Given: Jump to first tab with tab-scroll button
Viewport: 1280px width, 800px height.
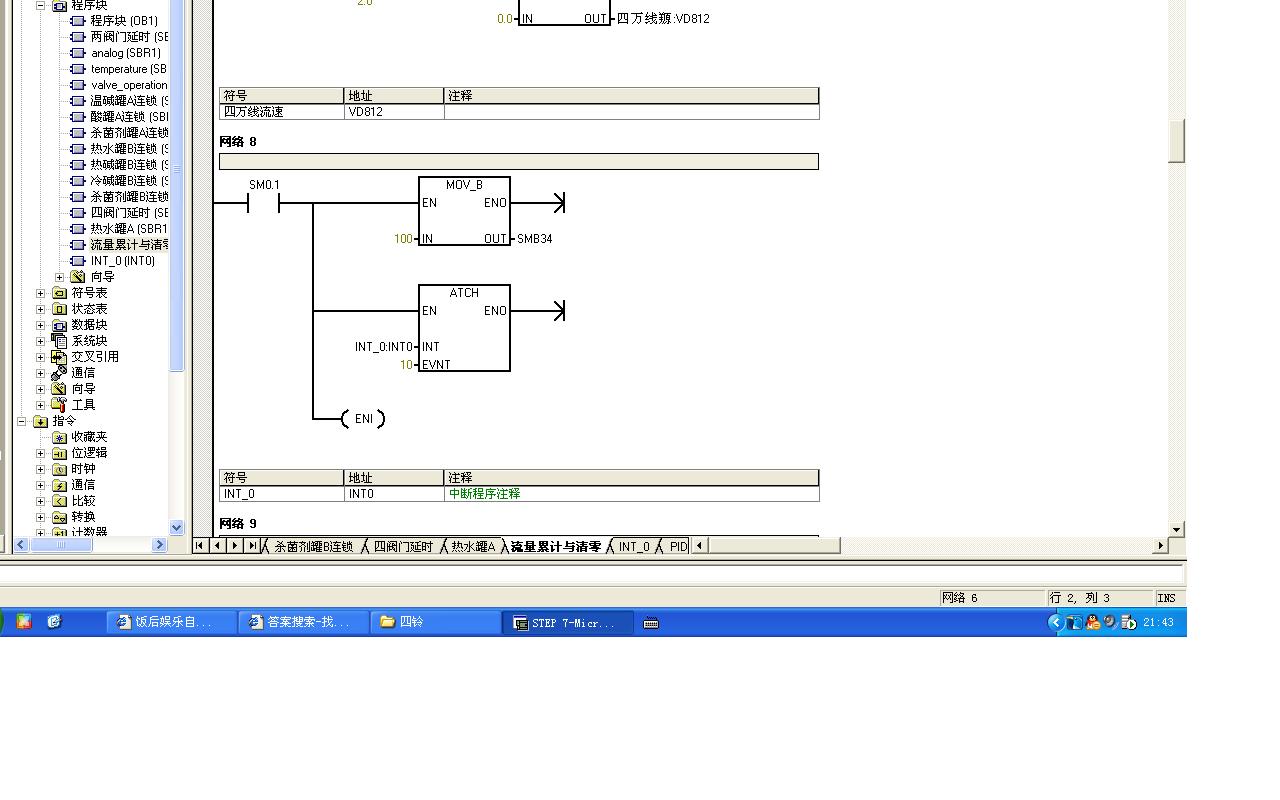Looking at the screenshot, I should pos(200,545).
